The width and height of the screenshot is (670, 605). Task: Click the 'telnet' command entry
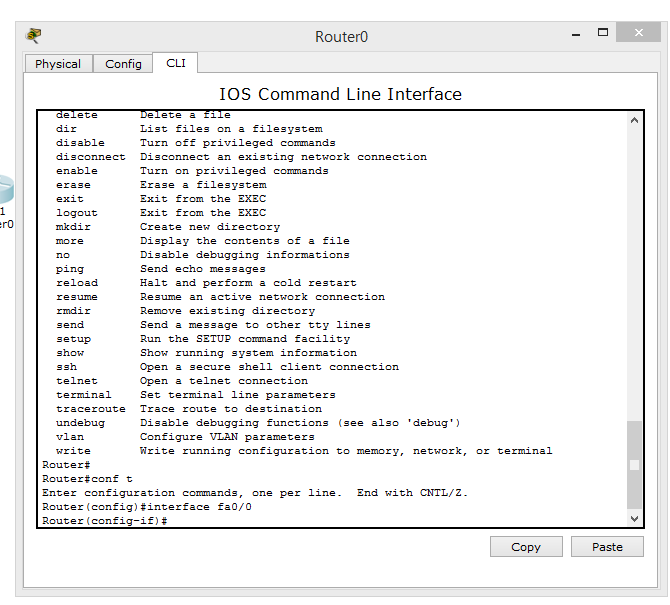[x=182, y=381]
